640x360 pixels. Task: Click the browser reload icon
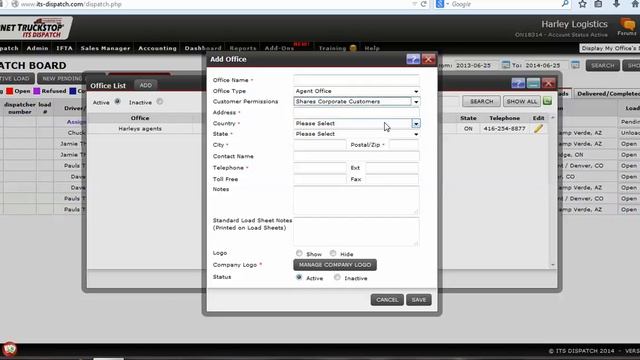pyautogui.click(x=423, y=4)
